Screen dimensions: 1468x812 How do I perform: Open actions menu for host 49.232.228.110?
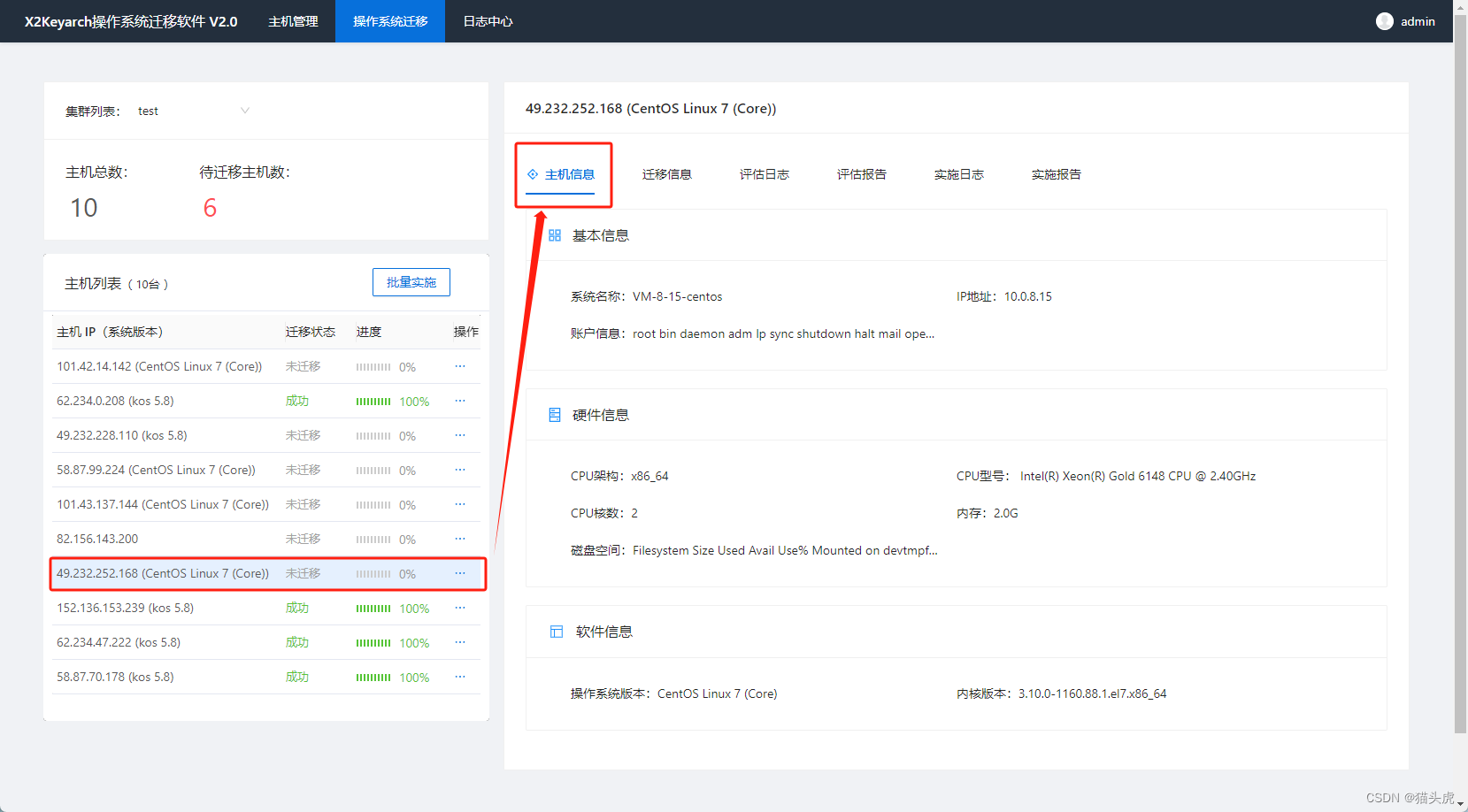point(460,435)
